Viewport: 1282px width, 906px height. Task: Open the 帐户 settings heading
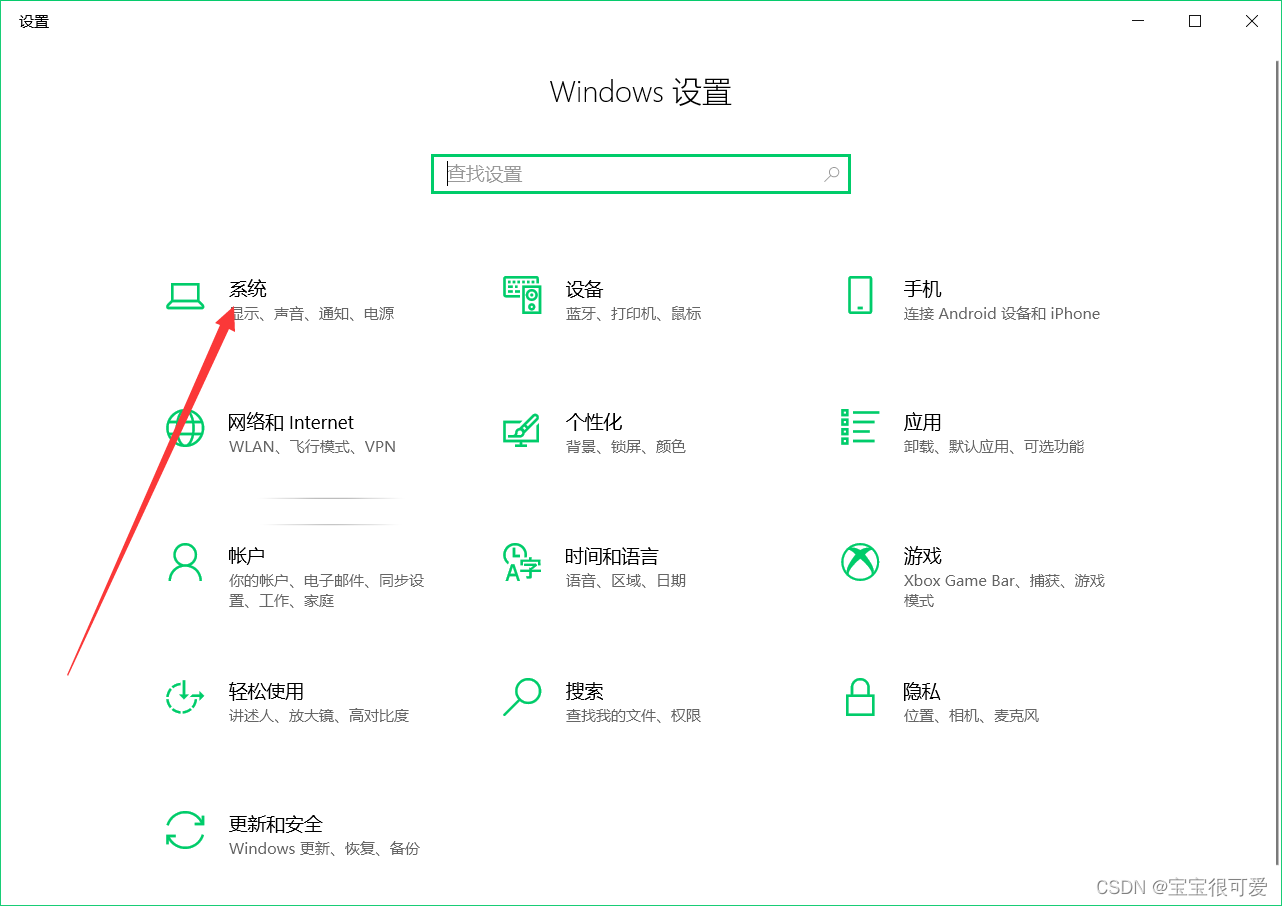point(247,555)
